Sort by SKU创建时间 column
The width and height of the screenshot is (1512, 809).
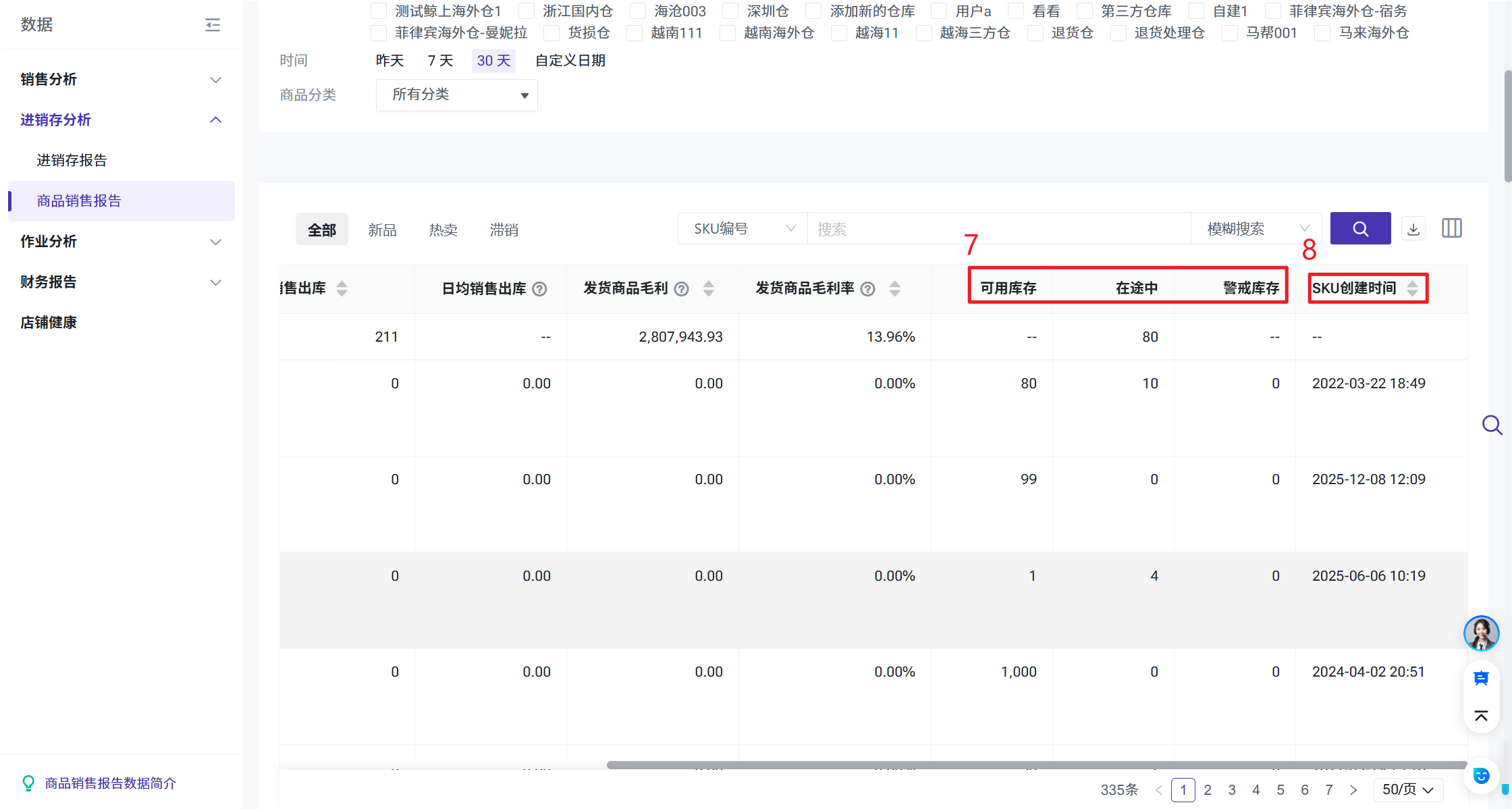coord(1412,289)
